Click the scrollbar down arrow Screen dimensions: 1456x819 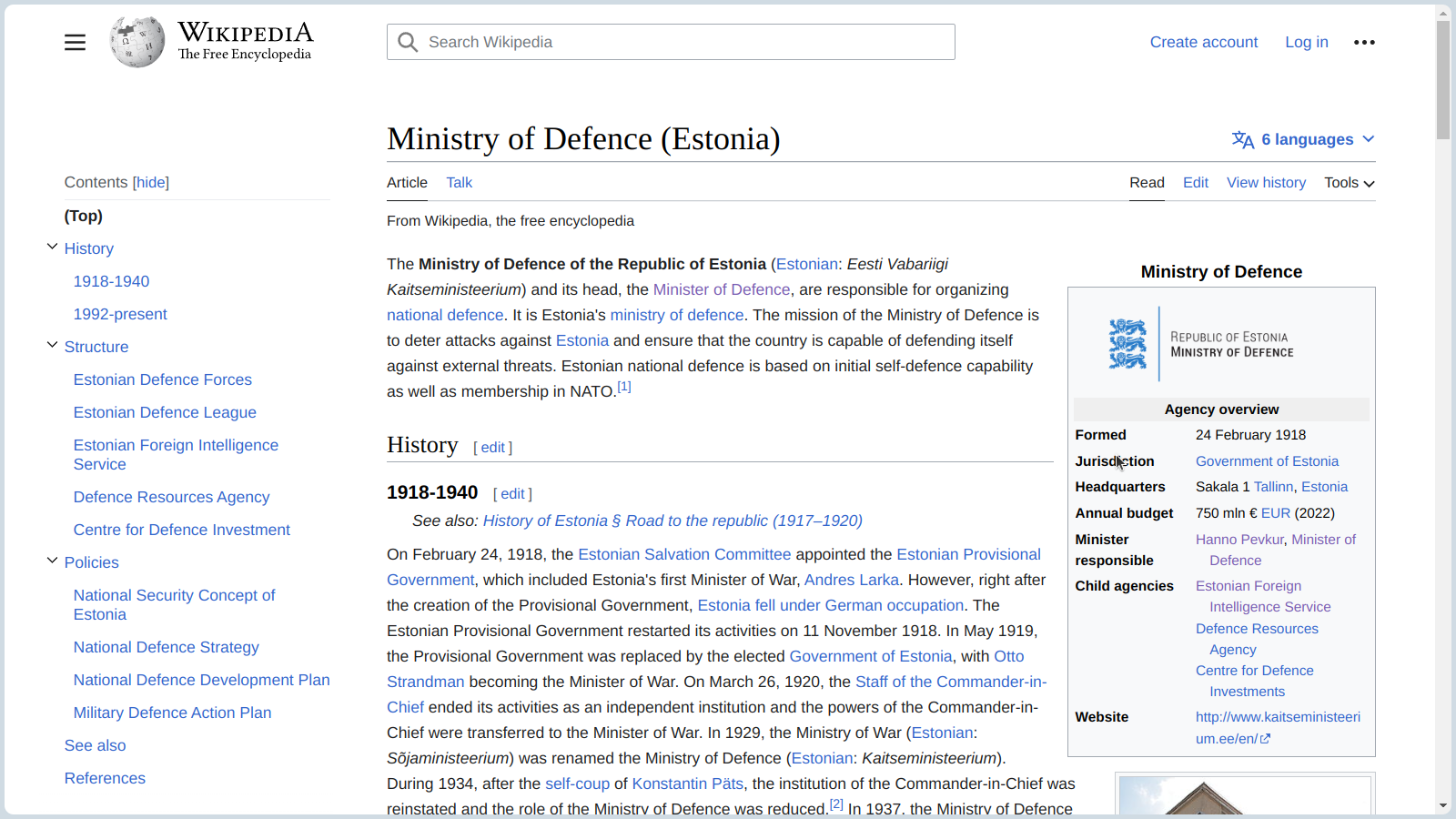coord(1443,806)
